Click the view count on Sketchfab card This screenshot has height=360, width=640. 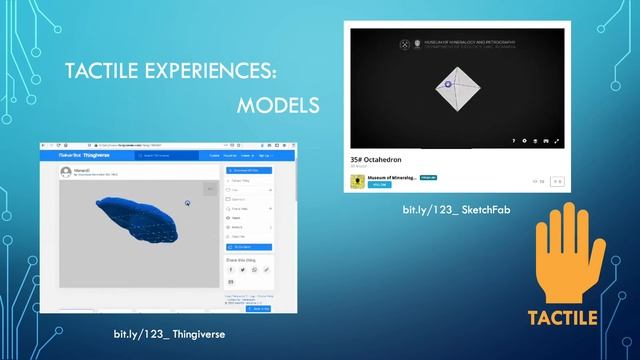point(538,181)
